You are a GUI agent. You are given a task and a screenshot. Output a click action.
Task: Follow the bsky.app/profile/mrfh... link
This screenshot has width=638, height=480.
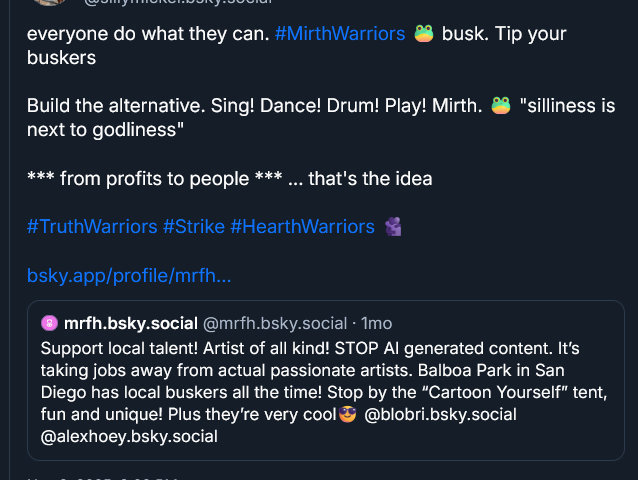click(x=129, y=274)
